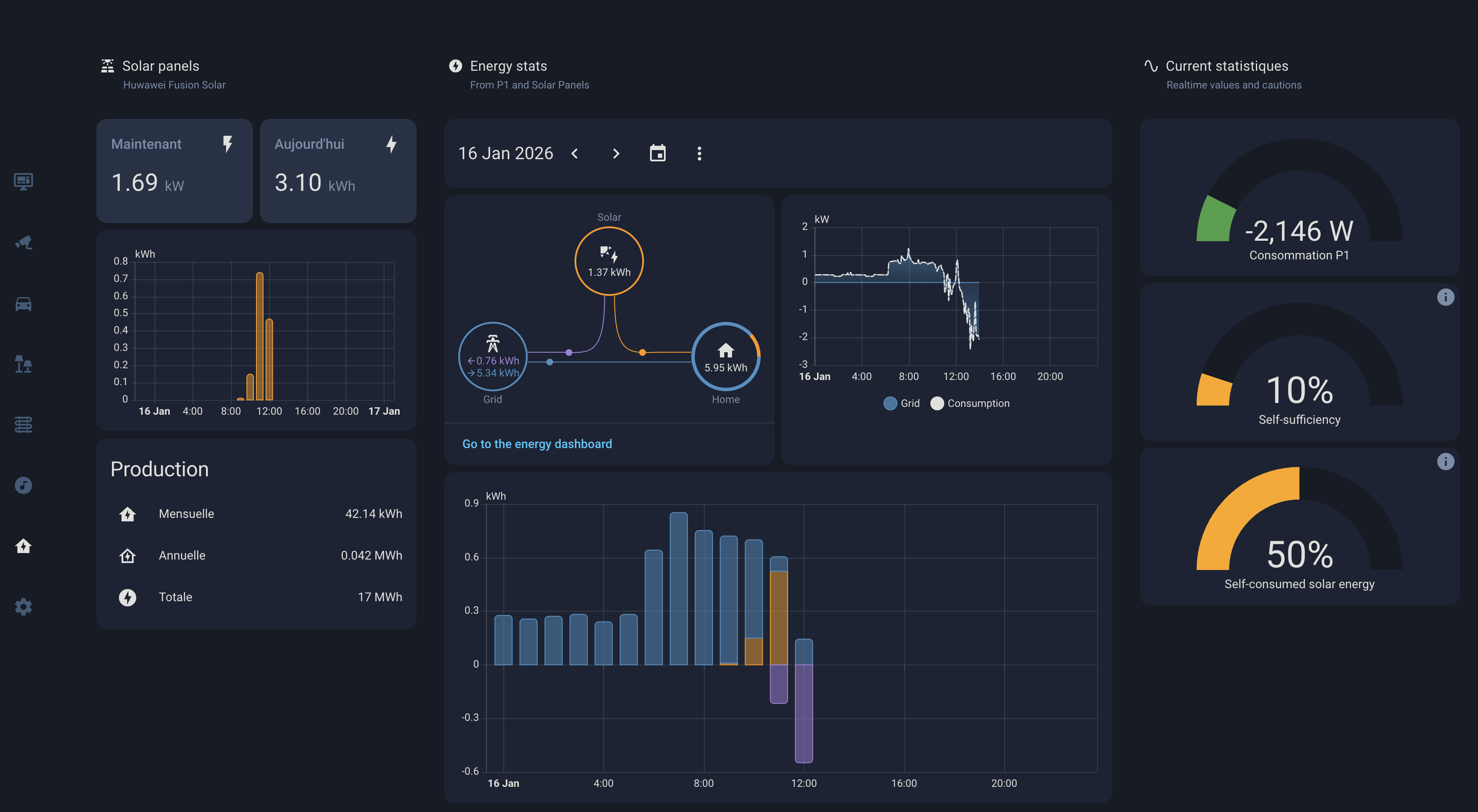Go to next day arrow

pyautogui.click(x=616, y=154)
